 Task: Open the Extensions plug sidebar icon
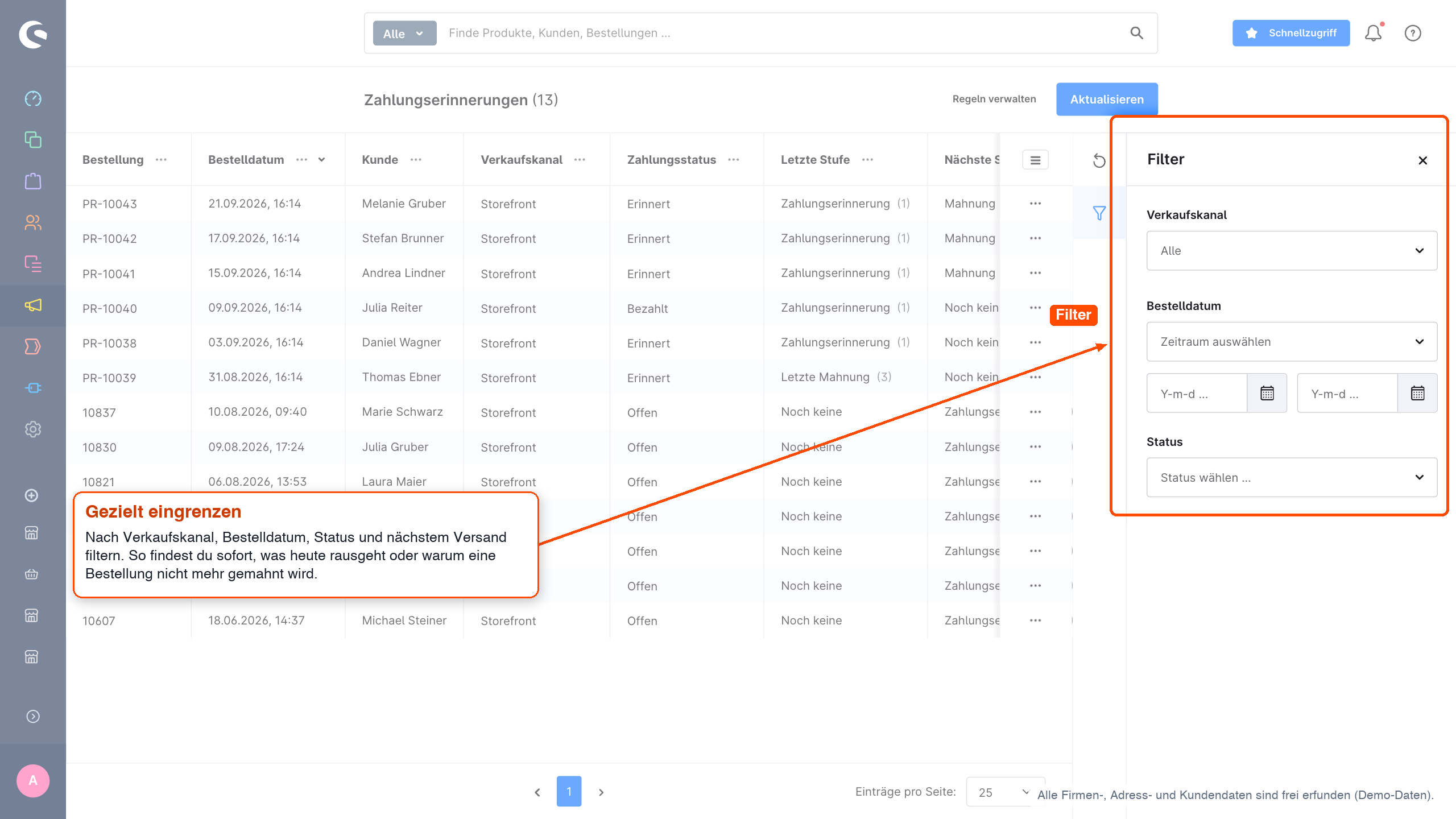pos(33,388)
